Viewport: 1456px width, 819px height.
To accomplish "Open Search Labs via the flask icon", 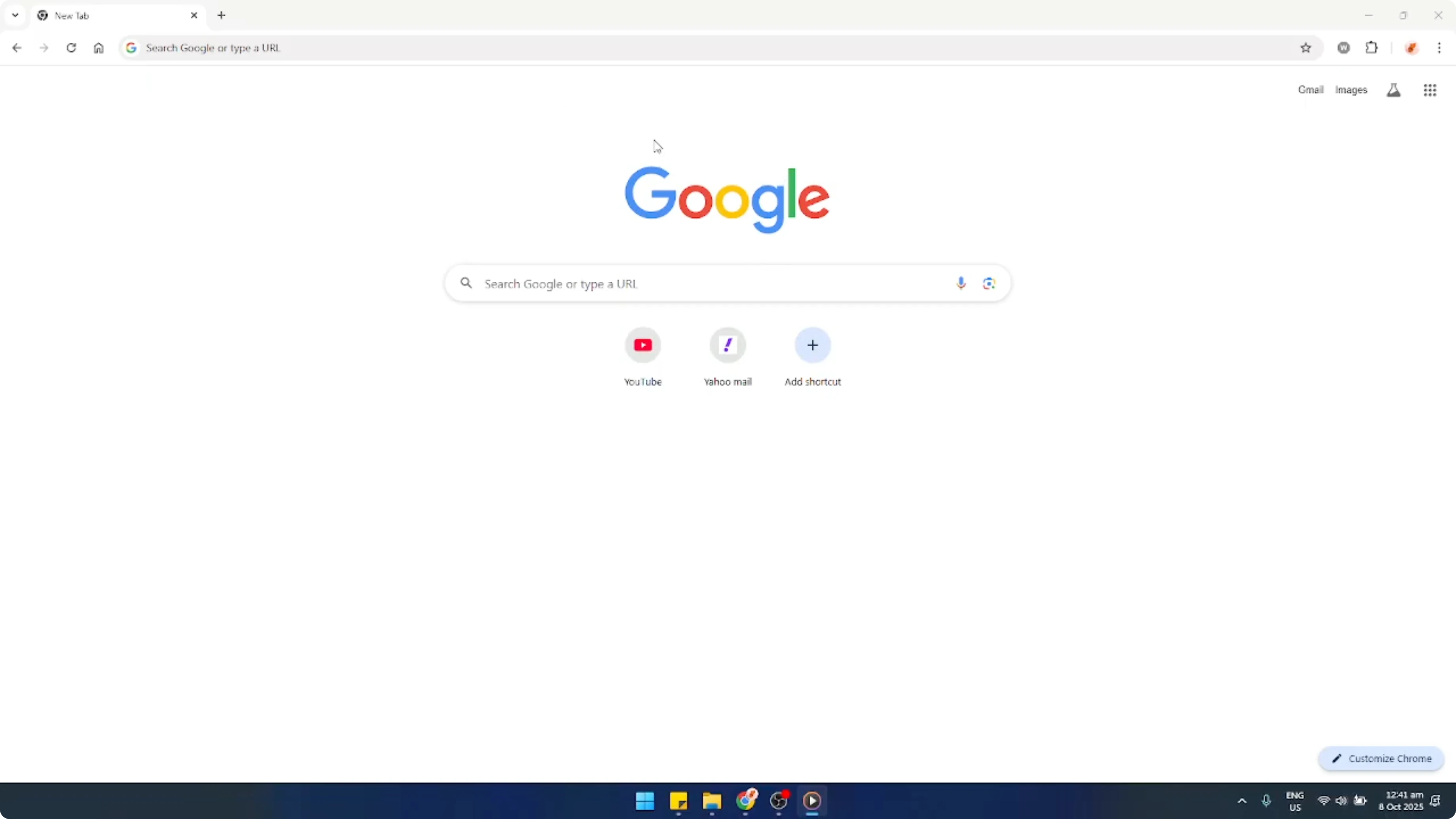I will pyautogui.click(x=1393, y=90).
